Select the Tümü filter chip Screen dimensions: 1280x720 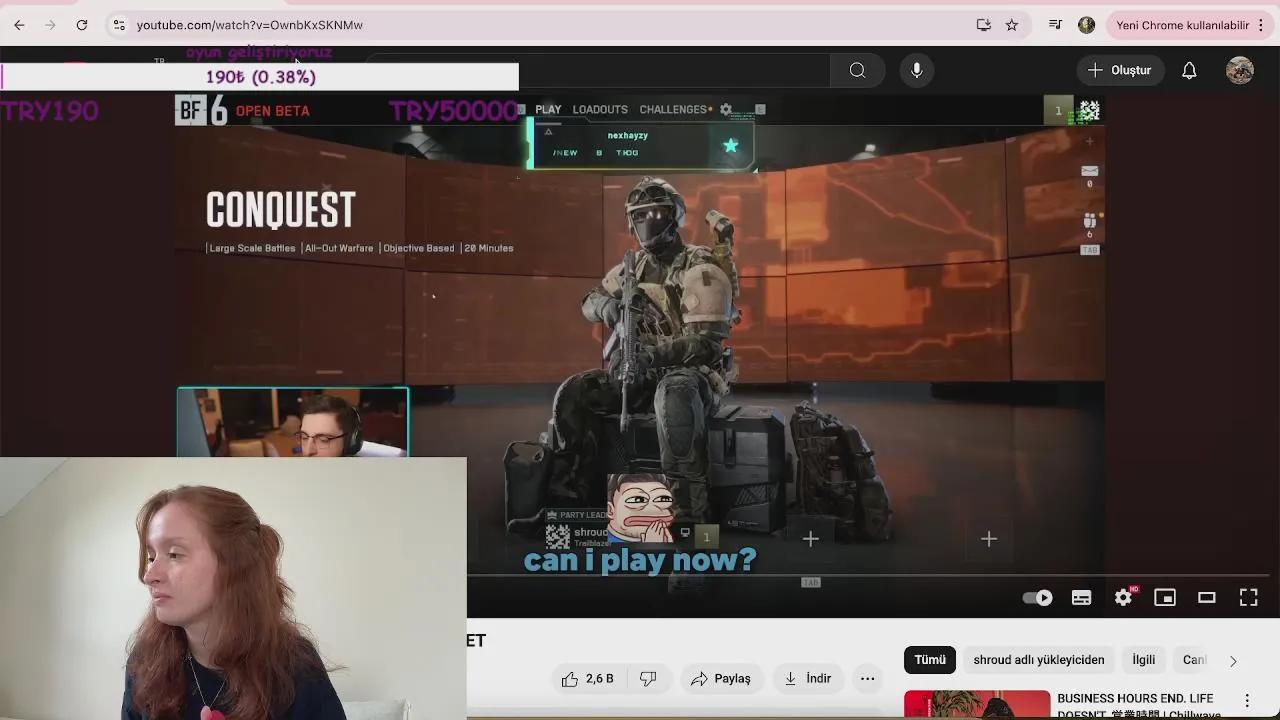[930, 660]
